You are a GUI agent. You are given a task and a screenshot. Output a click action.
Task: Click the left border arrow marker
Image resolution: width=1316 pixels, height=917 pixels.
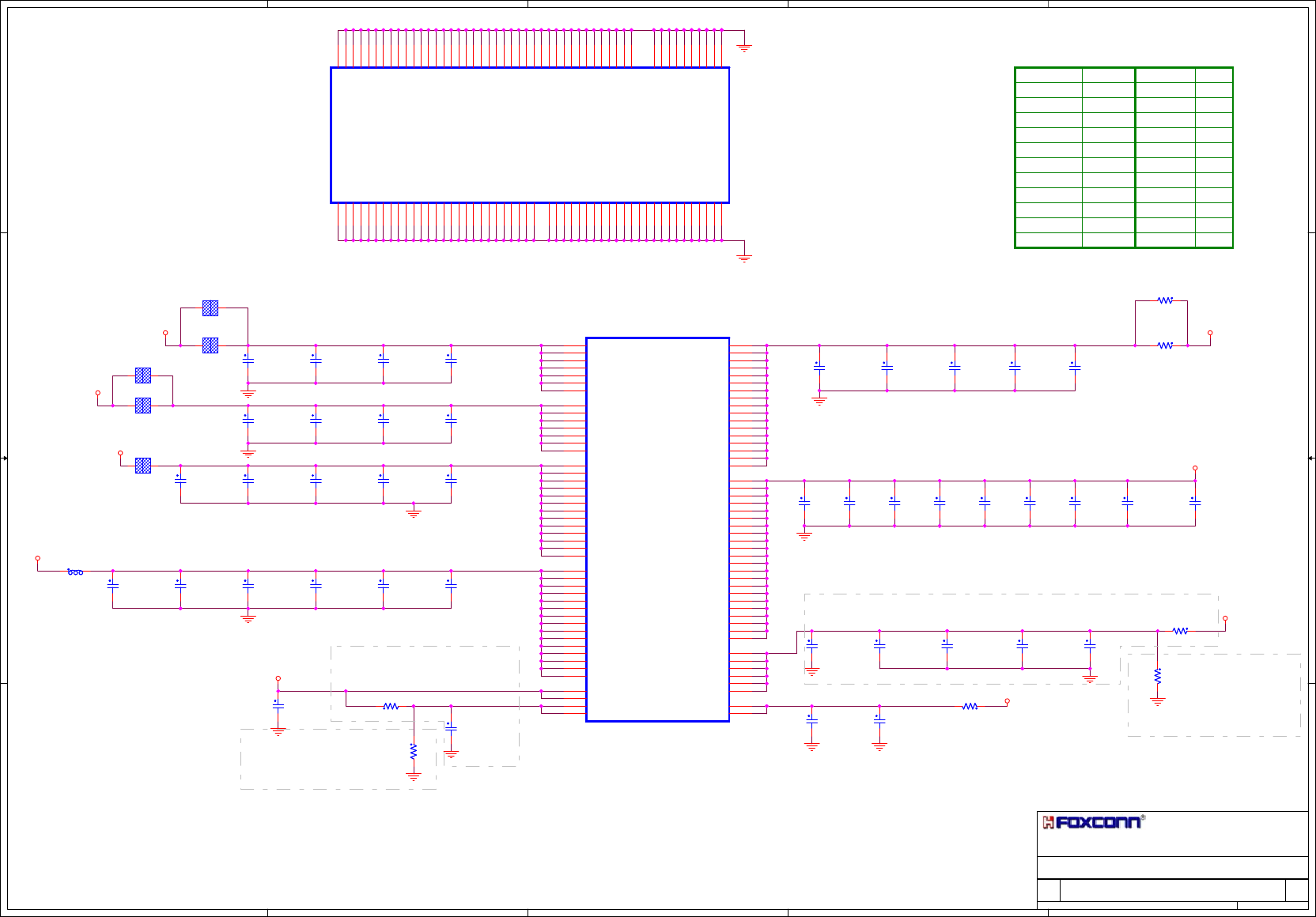click(x=4, y=458)
